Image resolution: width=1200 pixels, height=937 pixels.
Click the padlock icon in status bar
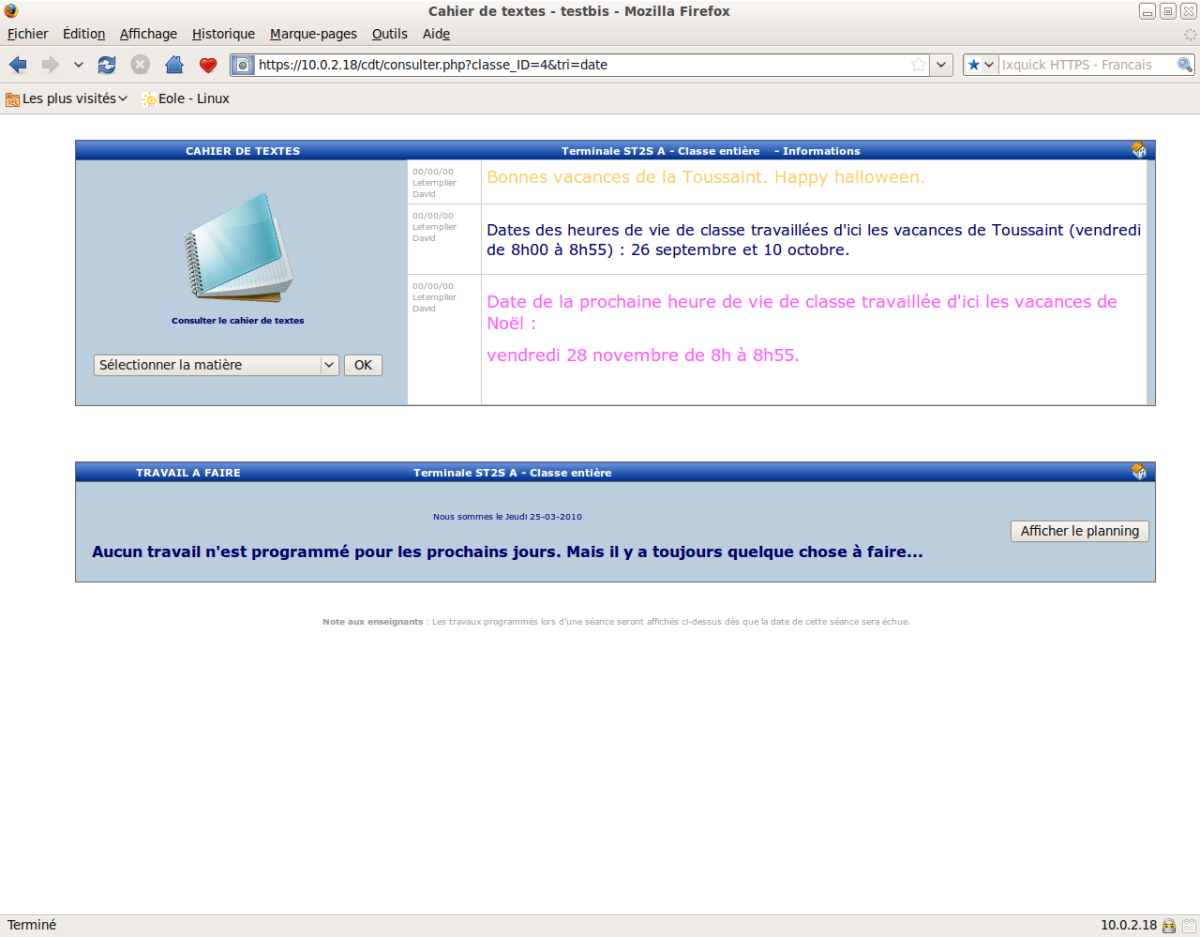coord(1168,926)
